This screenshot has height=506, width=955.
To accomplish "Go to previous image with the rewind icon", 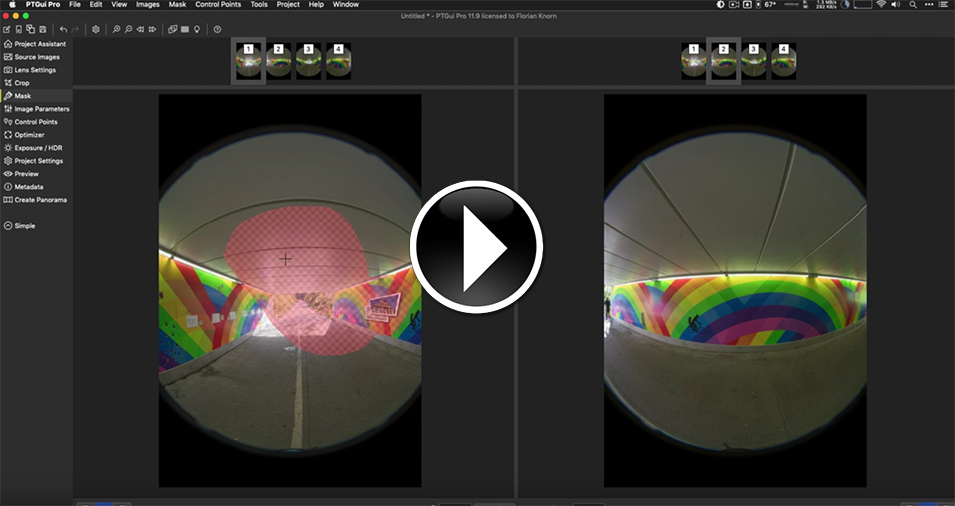I will [140, 29].
